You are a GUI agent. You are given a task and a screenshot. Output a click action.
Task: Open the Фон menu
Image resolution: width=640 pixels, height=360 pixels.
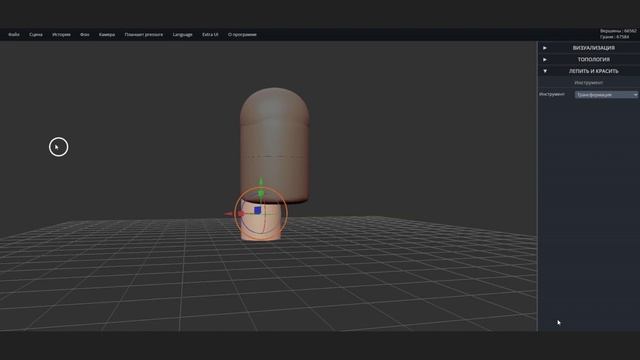(x=84, y=35)
